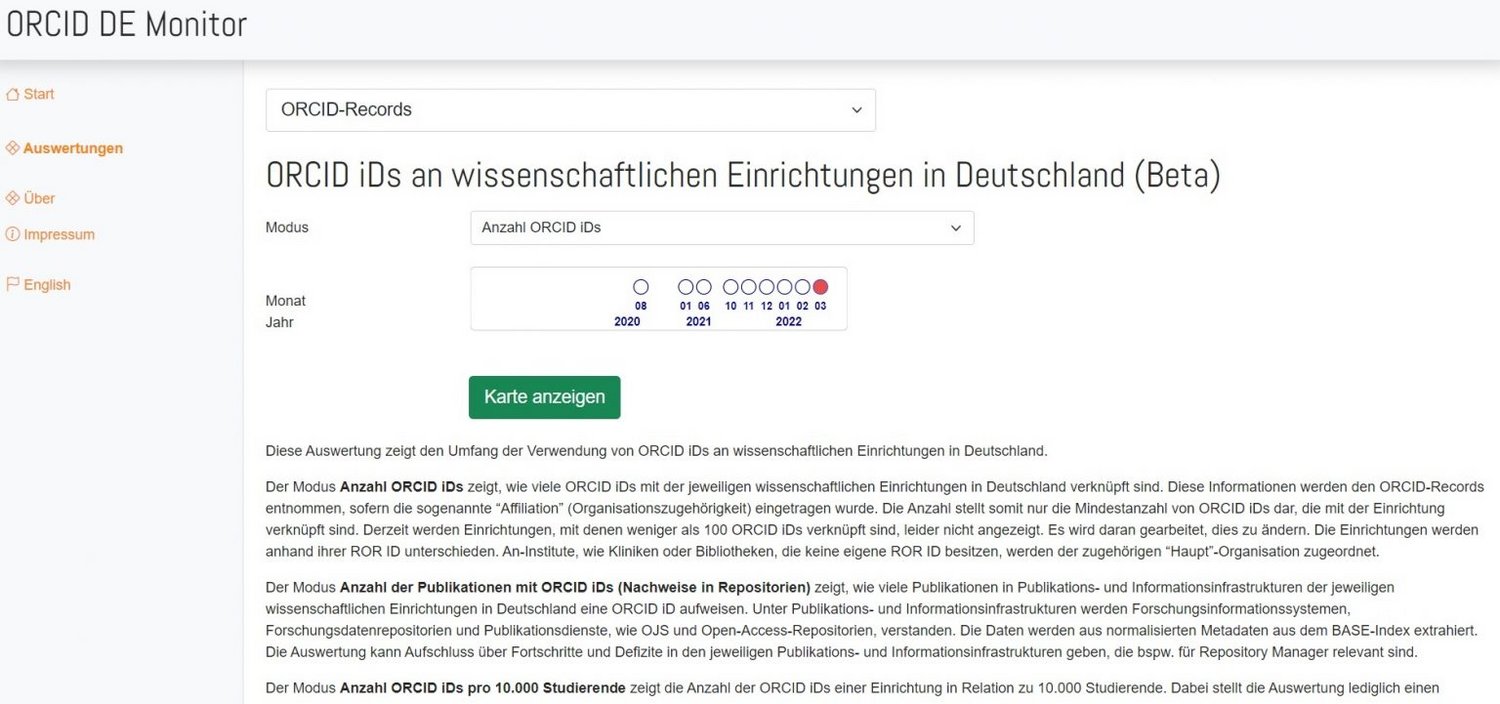Image resolution: width=1500 pixels, height=704 pixels.
Task: Pick the month 12 radio button
Action: (x=767, y=287)
